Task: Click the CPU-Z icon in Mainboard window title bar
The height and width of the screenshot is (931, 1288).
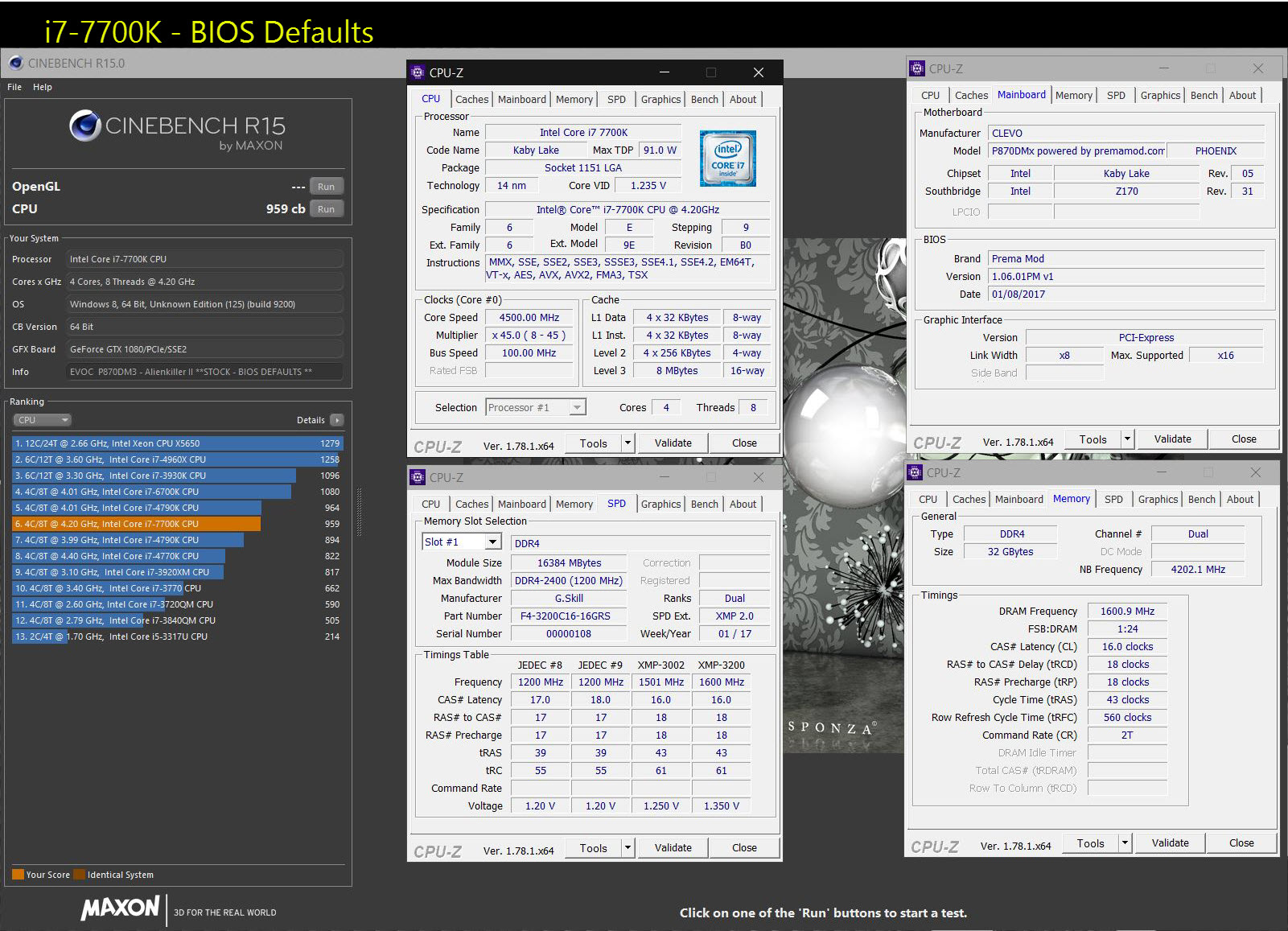Action: coord(916,68)
